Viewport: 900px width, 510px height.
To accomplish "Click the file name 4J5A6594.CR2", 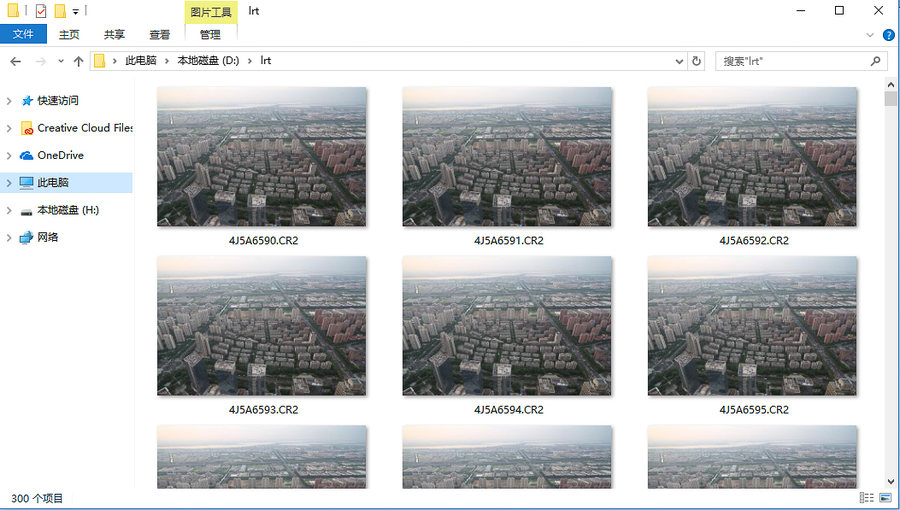I will pos(509,410).
